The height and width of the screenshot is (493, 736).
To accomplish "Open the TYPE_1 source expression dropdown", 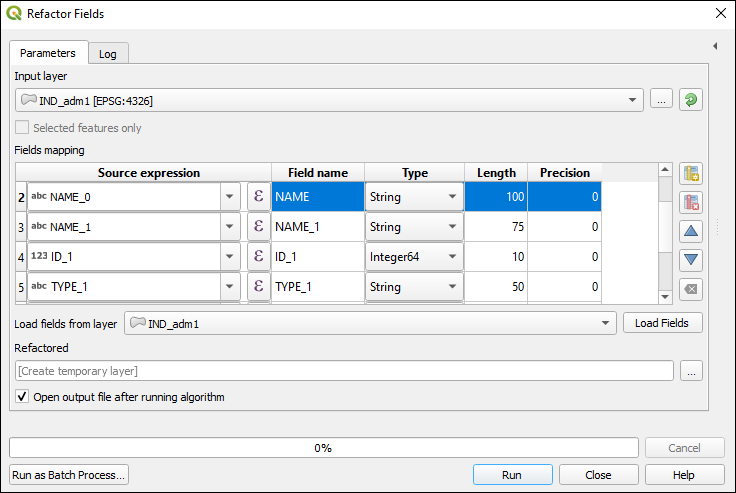I will click(230, 286).
